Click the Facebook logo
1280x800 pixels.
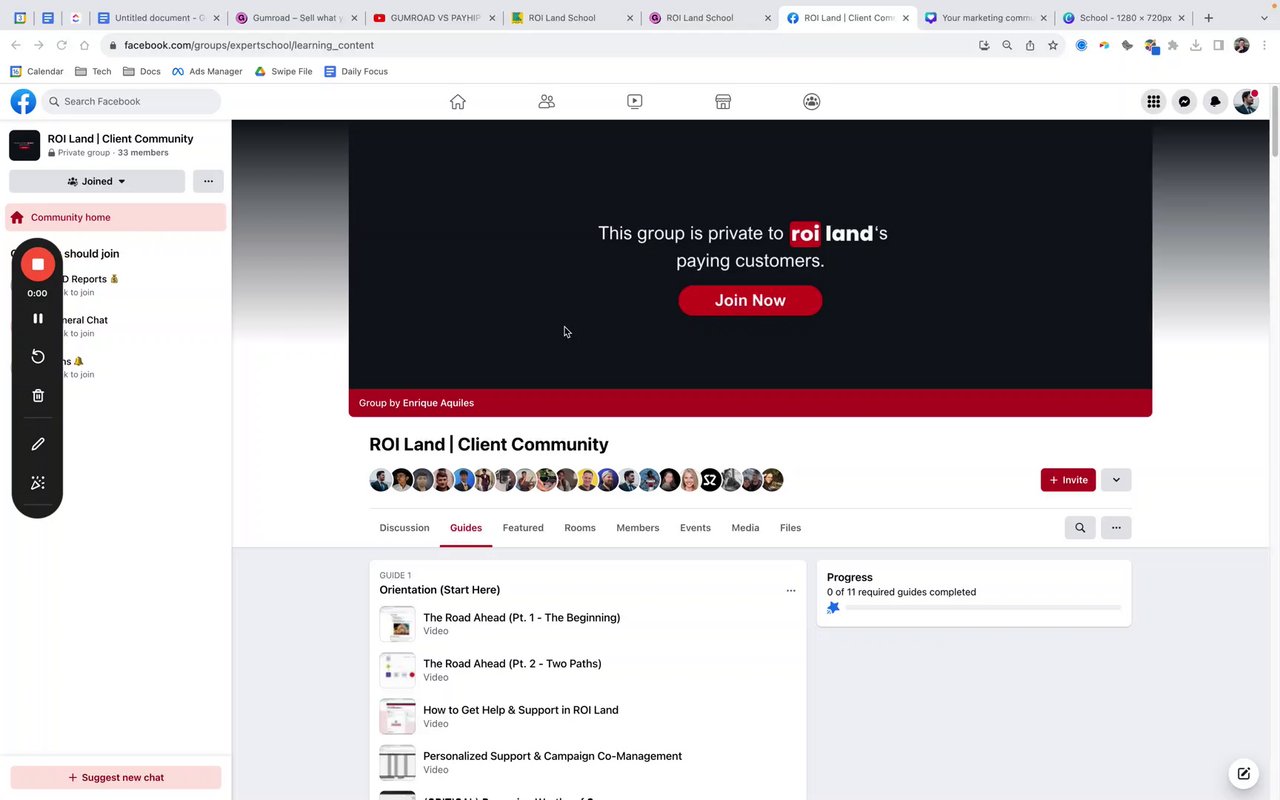coord(23,101)
